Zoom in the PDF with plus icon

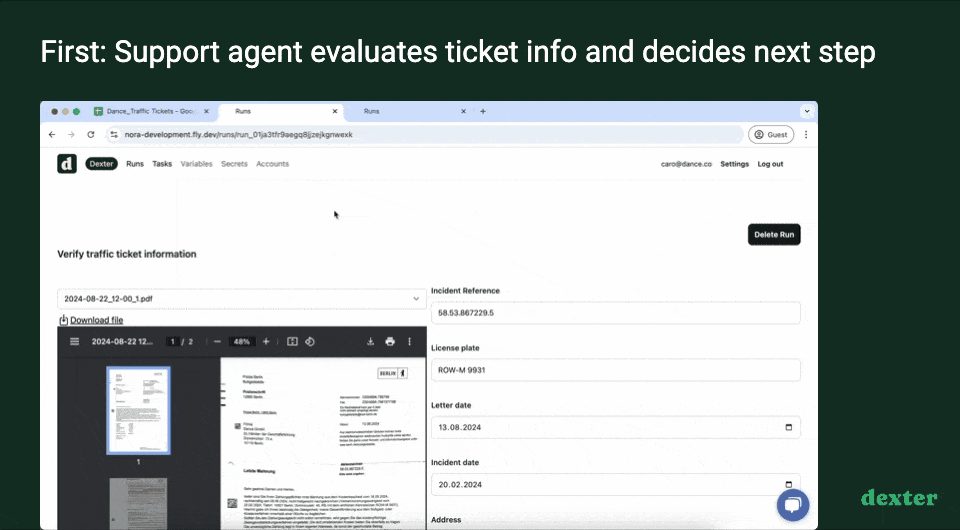click(266, 342)
